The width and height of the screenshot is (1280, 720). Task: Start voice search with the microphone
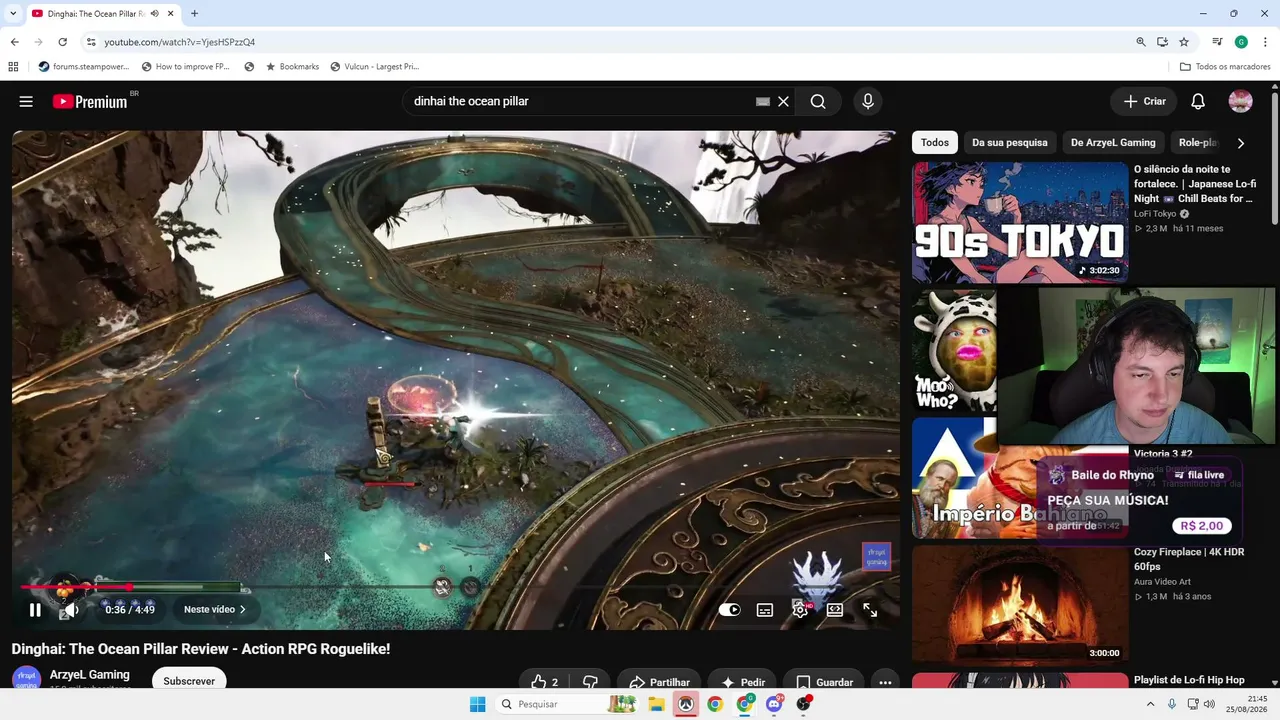click(868, 101)
